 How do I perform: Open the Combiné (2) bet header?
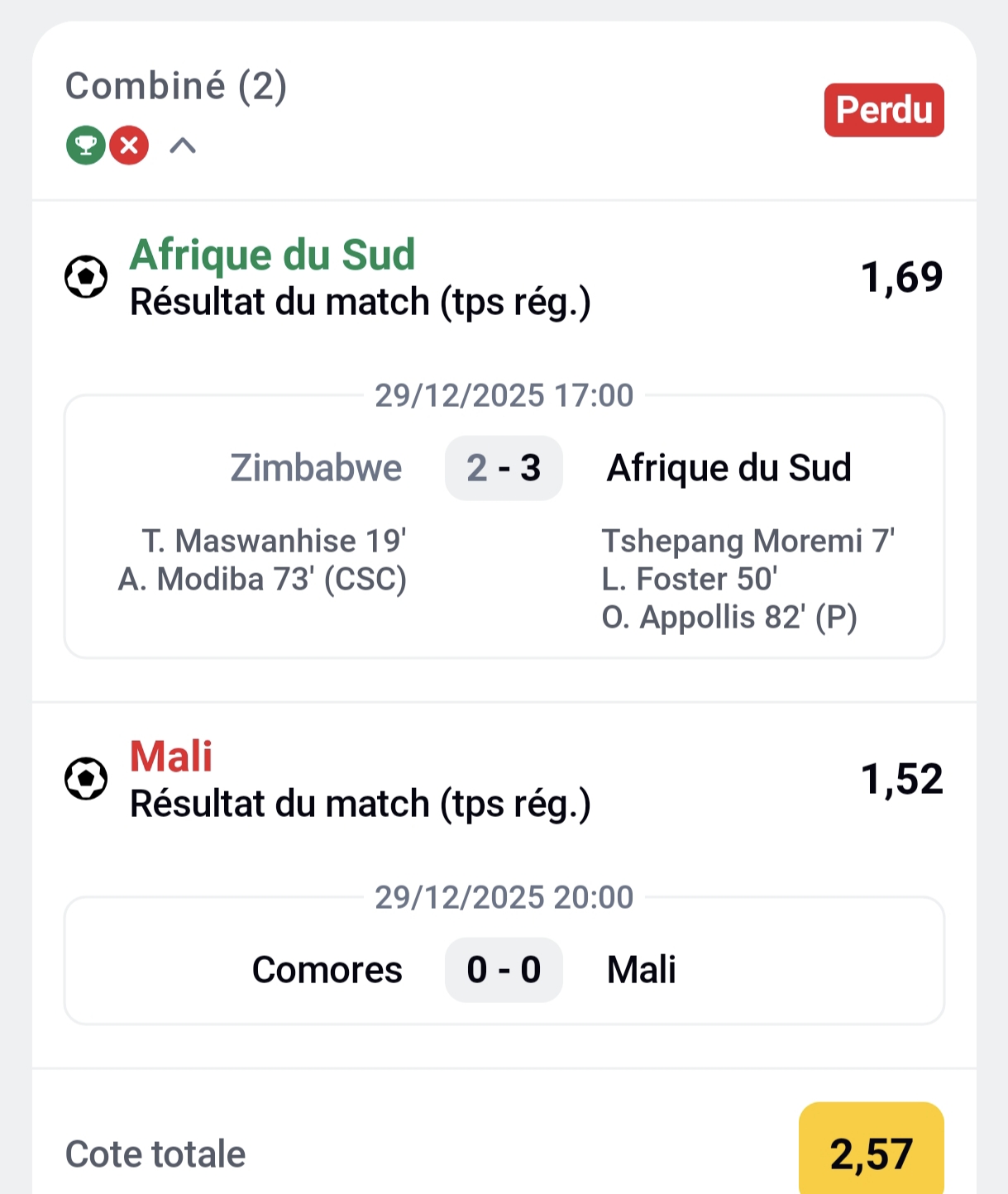point(176,86)
